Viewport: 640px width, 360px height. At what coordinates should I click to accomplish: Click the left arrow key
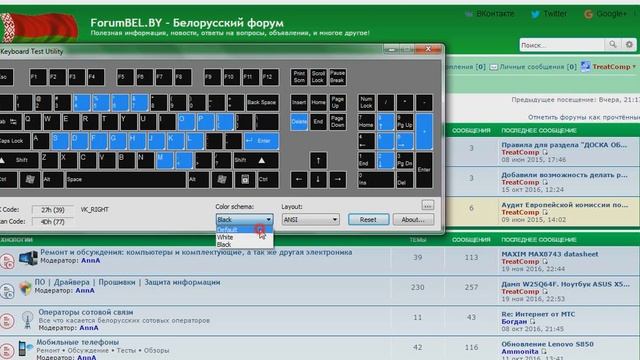pos(299,180)
